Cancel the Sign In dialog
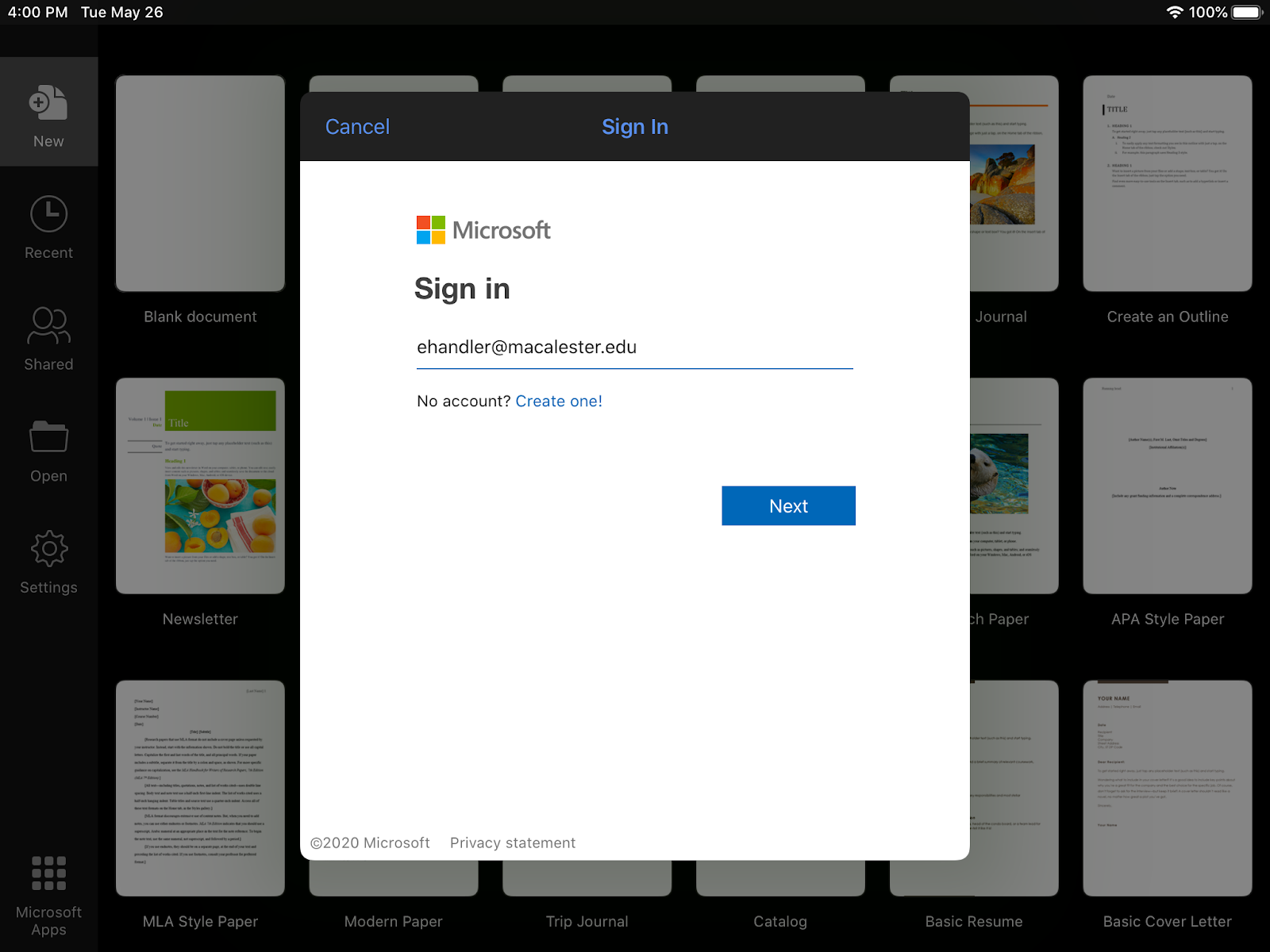The width and height of the screenshot is (1270, 952). pyautogui.click(x=357, y=127)
